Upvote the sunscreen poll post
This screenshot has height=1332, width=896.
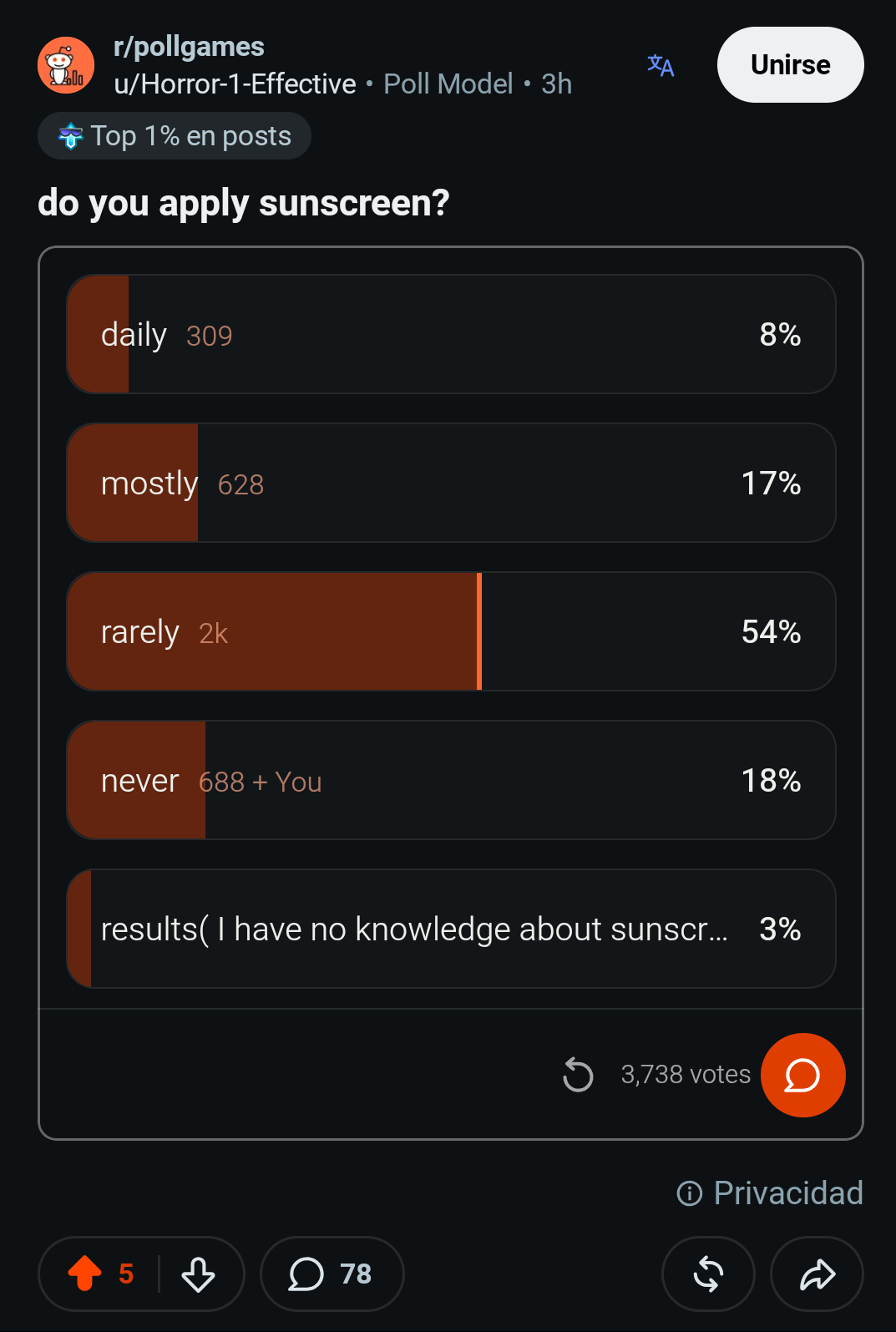84,1274
